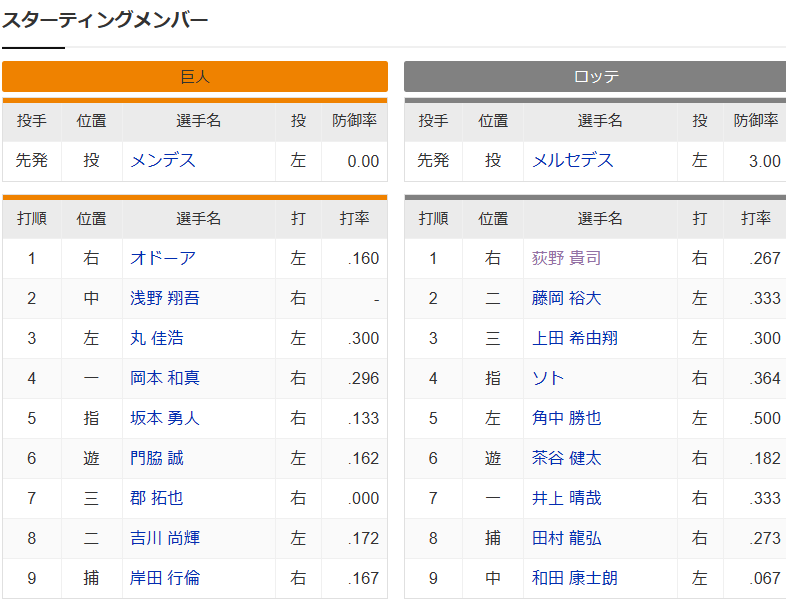
Task: Open 門脇 誠 player profile
Action: click(157, 458)
